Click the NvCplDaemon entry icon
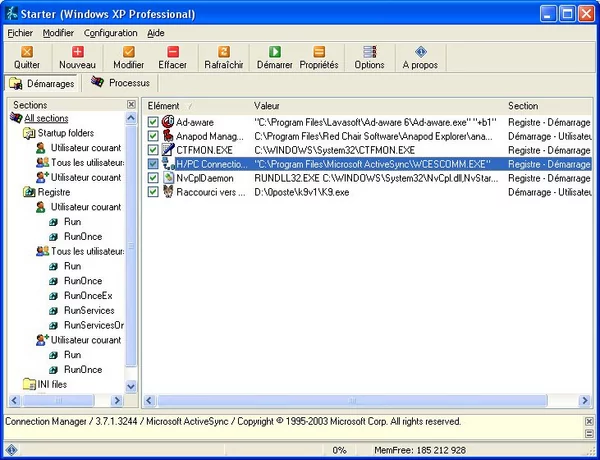Image resolution: width=600 pixels, height=460 pixels. click(x=168, y=178)
